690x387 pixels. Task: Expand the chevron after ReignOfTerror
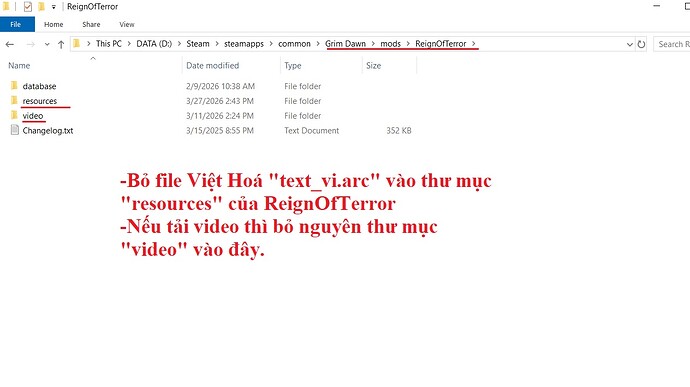point(473,44)
